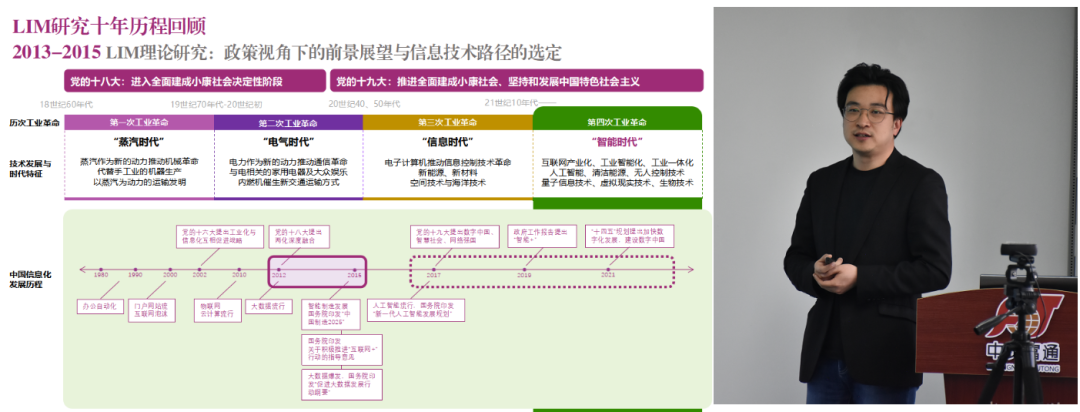Click the 1980 timeline marker
Image resolution: width=1080 pixels, height=412 pixels.
101,270
